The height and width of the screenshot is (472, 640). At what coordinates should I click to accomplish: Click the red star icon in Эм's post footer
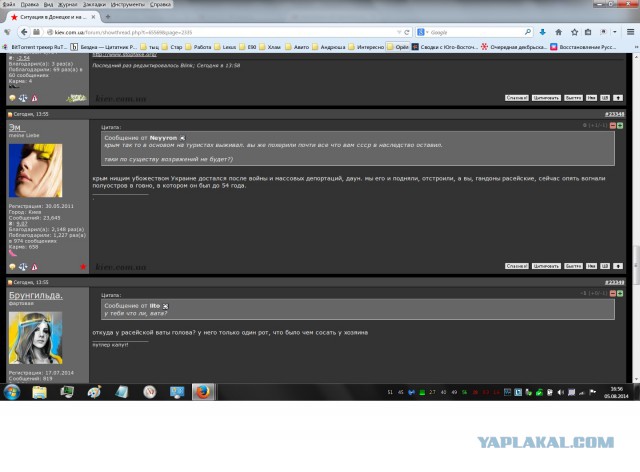pos(83,267)
